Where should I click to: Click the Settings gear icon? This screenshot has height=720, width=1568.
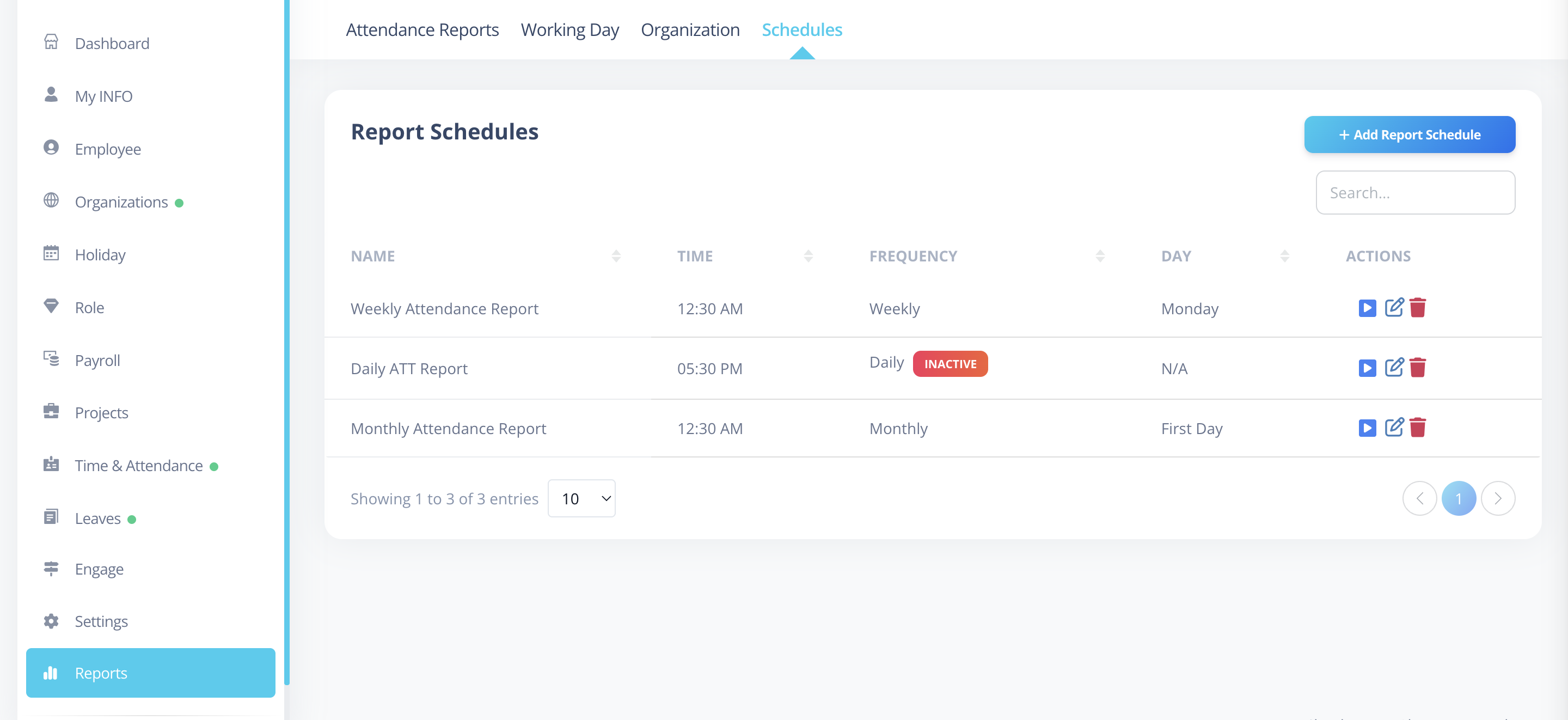[x=51, y=620]
